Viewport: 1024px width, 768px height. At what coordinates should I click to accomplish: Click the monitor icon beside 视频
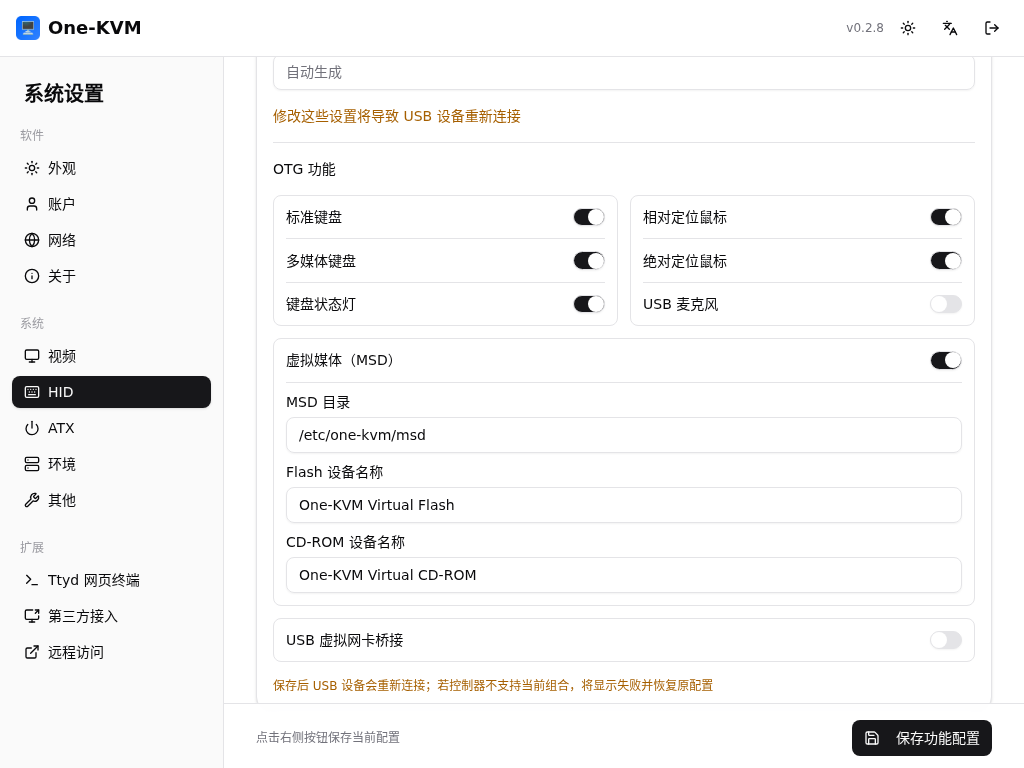[32, 356]
